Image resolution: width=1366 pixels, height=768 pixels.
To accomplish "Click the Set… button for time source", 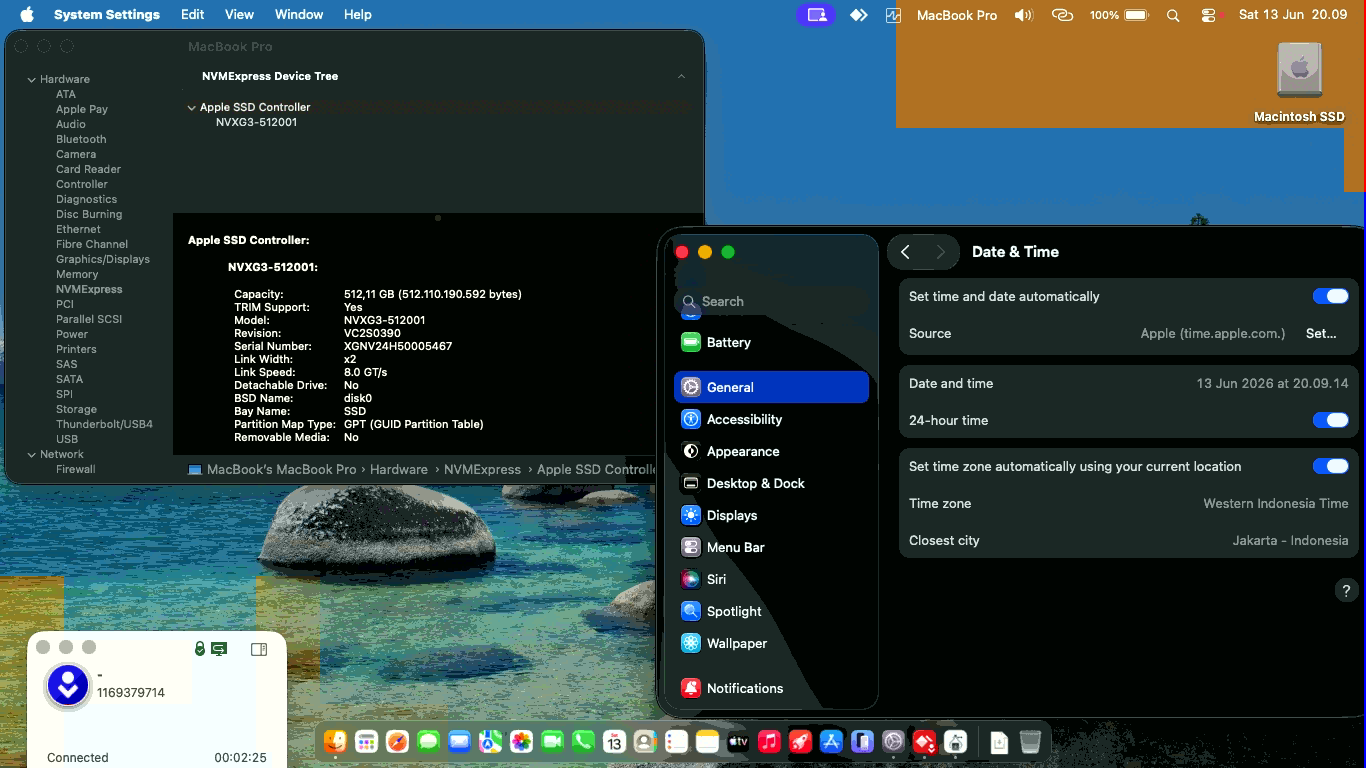I will (1321, 333).
